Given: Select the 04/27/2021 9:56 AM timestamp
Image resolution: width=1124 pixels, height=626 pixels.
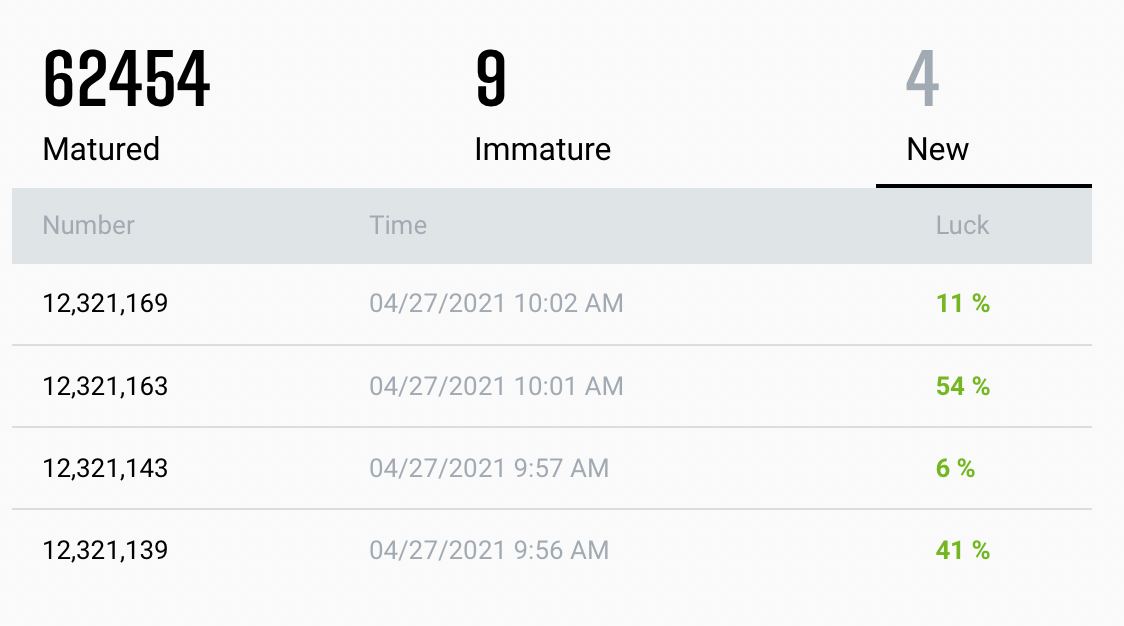Looking at the screenshot, I should click(489, 550).
